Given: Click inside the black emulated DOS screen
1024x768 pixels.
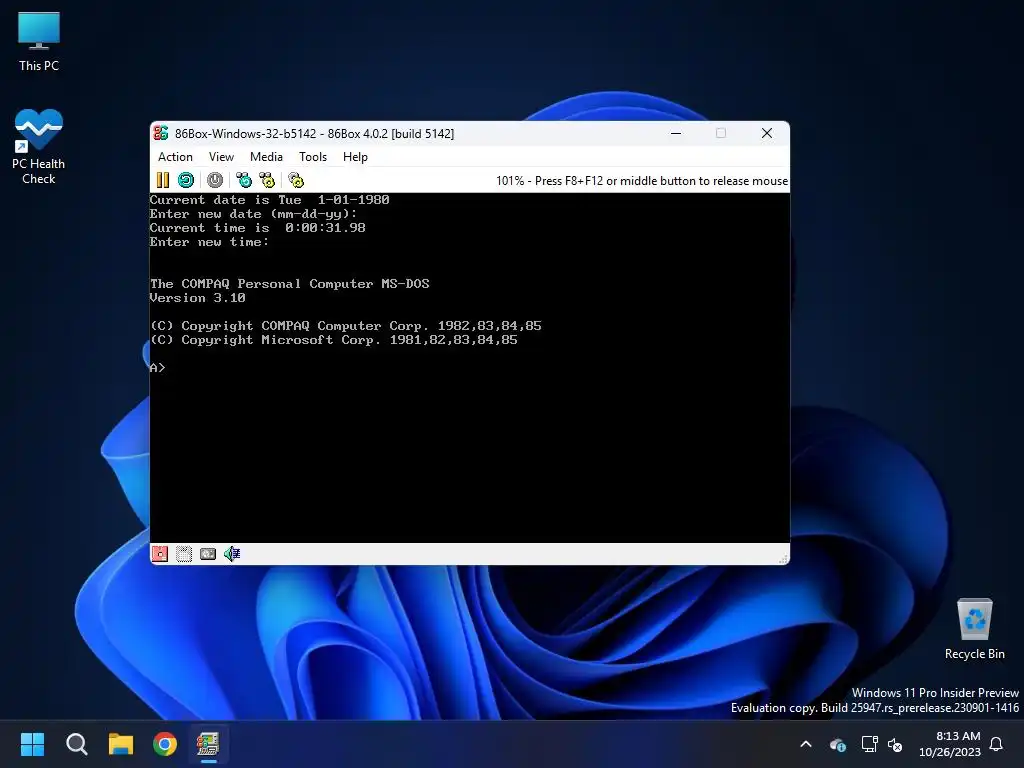Looking at the screenshot, I should (470, 368).
